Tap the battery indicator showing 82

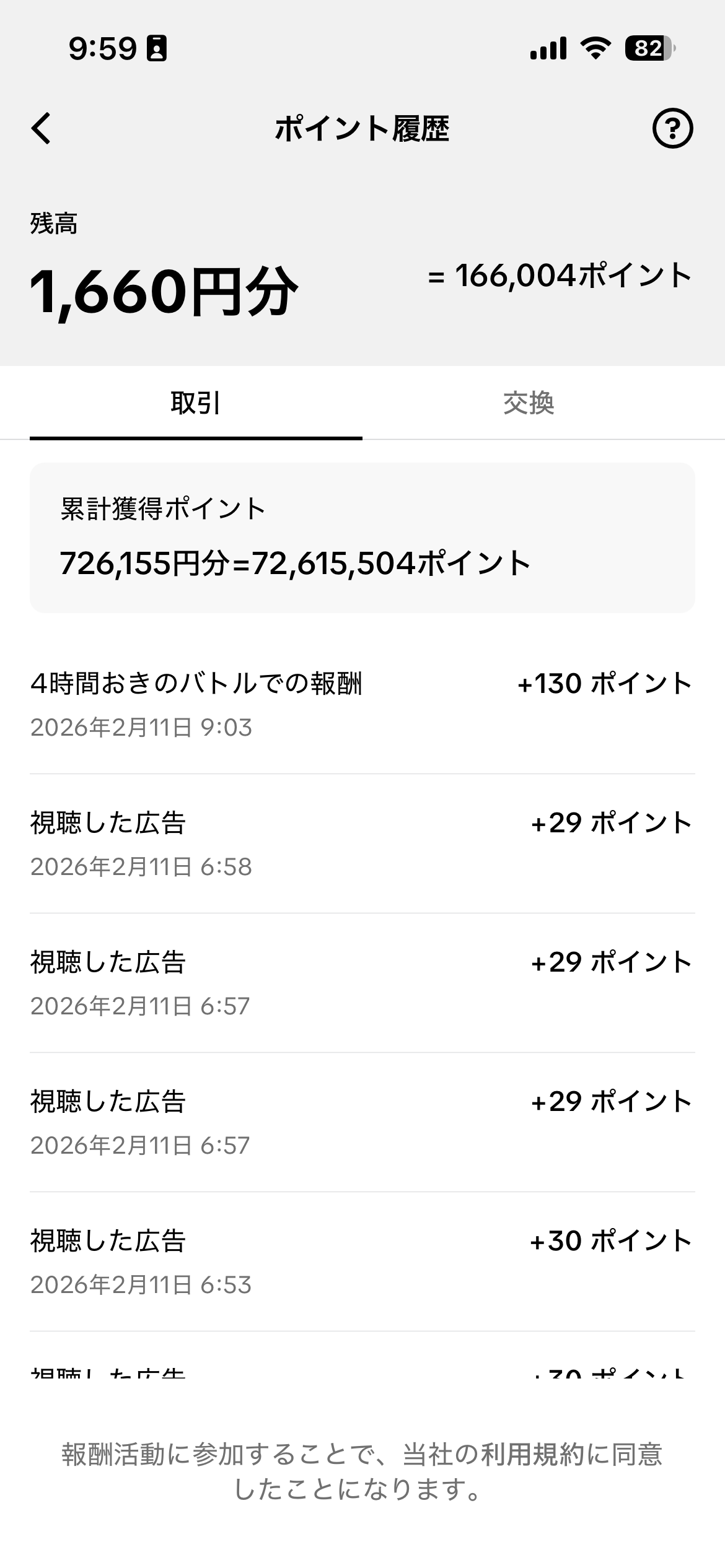pos(649,48)
